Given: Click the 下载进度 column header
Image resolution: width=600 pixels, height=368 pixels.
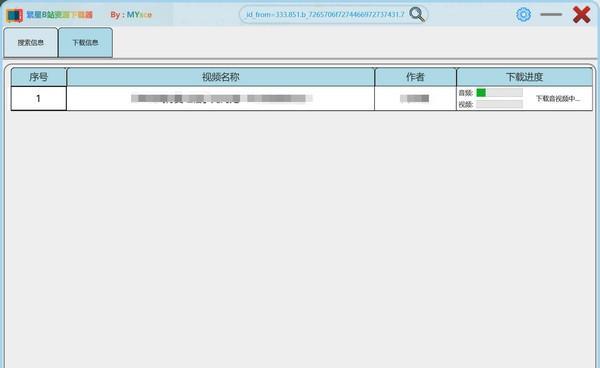Looking at the screenshot, I should click(524, 77).
